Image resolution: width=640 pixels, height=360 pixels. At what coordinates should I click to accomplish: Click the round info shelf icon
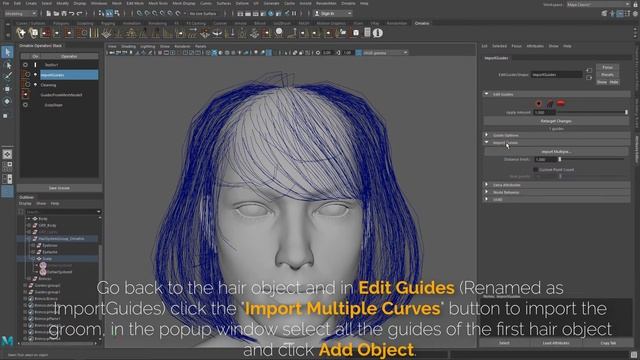tap(378, 33)
